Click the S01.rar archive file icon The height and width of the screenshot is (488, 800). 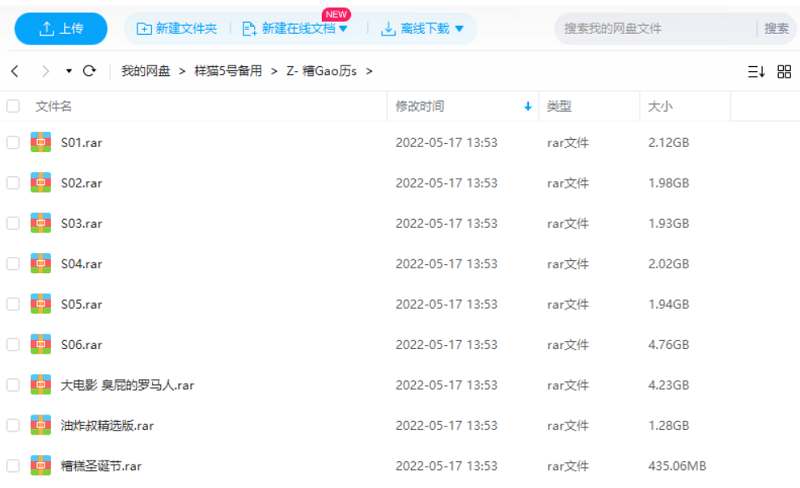[41, 142]
